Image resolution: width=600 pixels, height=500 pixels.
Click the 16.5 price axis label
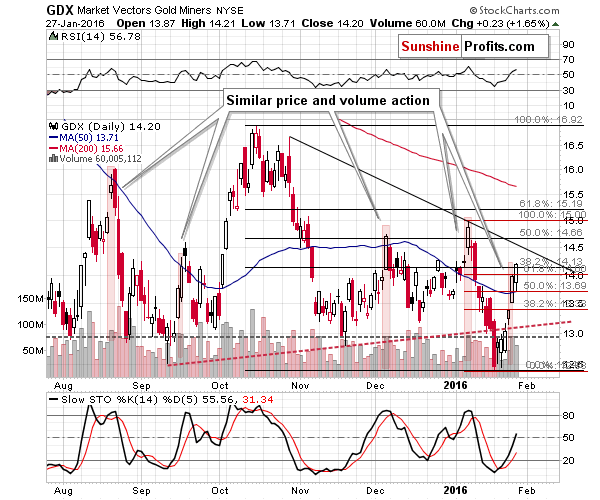573,146
